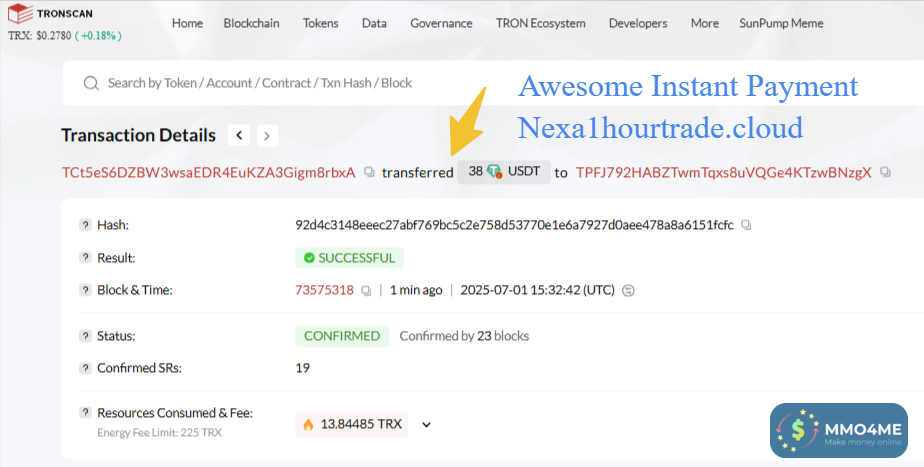Click the Block & Time help icon
Image resolution: width=924 pixels, height=467 pixels.
click(x=85, y=290)
